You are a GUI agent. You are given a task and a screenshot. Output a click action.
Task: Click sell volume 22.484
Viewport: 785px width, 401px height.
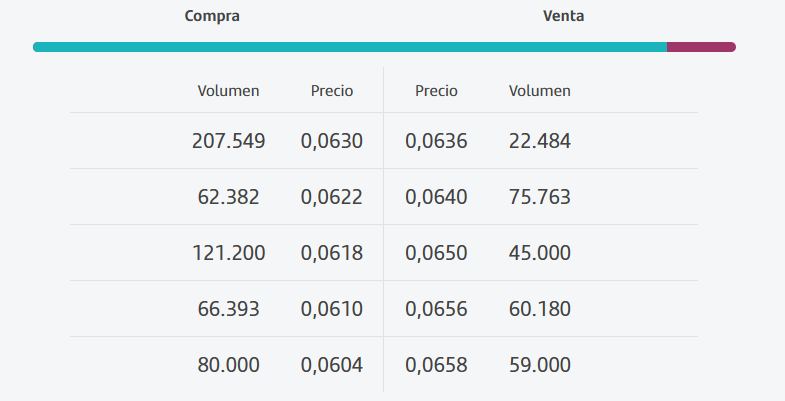[x=540, y=141]
